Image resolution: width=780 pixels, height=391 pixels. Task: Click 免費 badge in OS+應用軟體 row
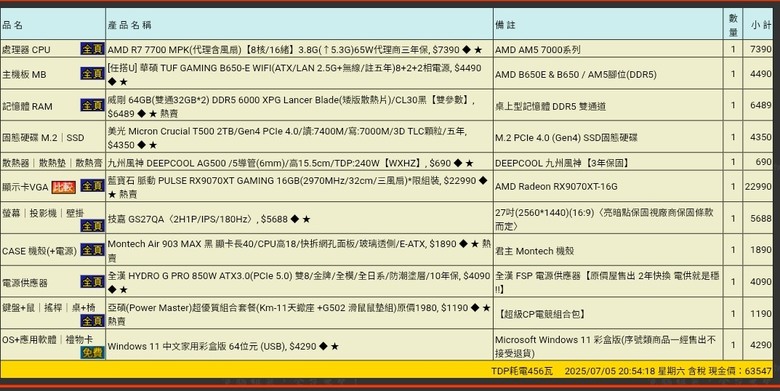[93, 353]
